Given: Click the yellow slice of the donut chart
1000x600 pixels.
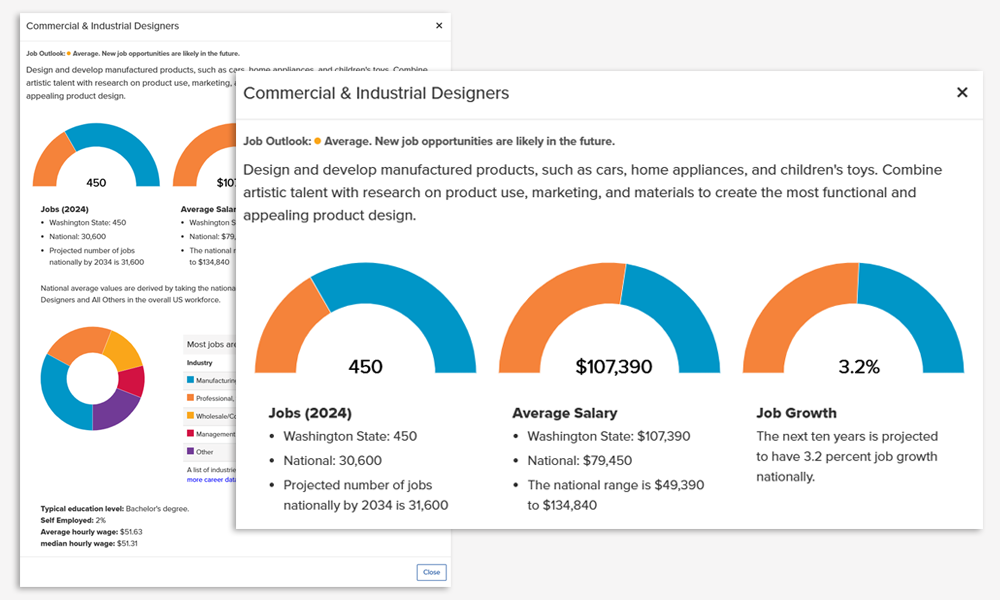Looking at the screenshot, I should click(121, 351).
